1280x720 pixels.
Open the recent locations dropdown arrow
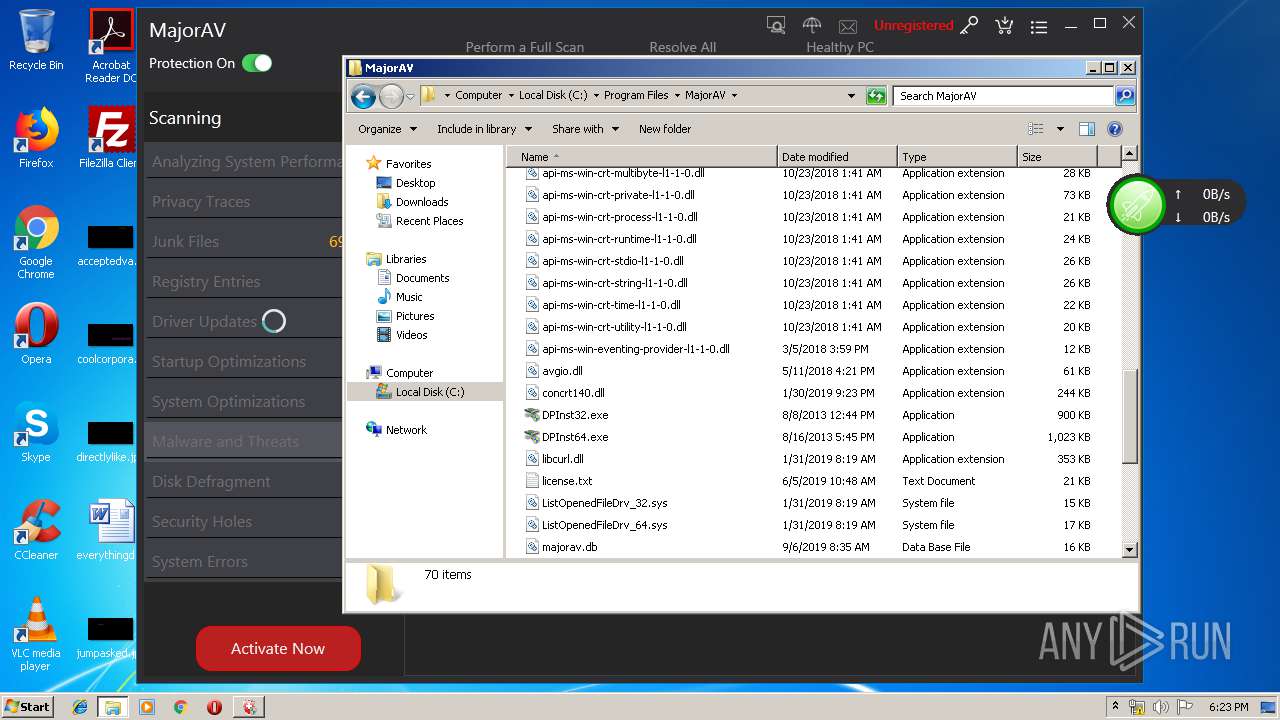coord(410,96)
